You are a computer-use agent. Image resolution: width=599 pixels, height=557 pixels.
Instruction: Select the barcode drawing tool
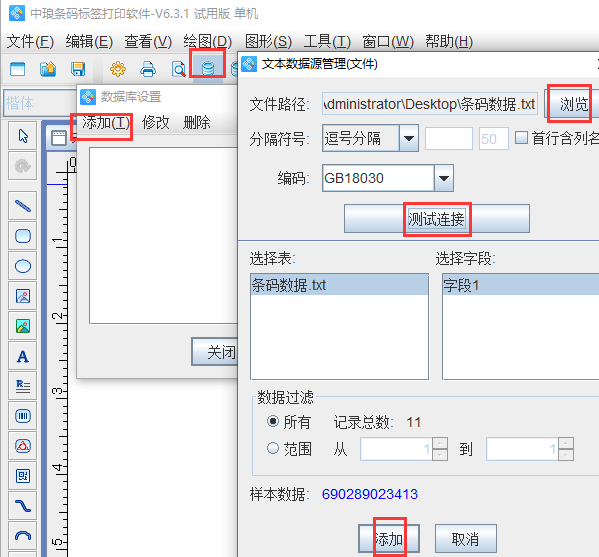(x=23, y=416)
